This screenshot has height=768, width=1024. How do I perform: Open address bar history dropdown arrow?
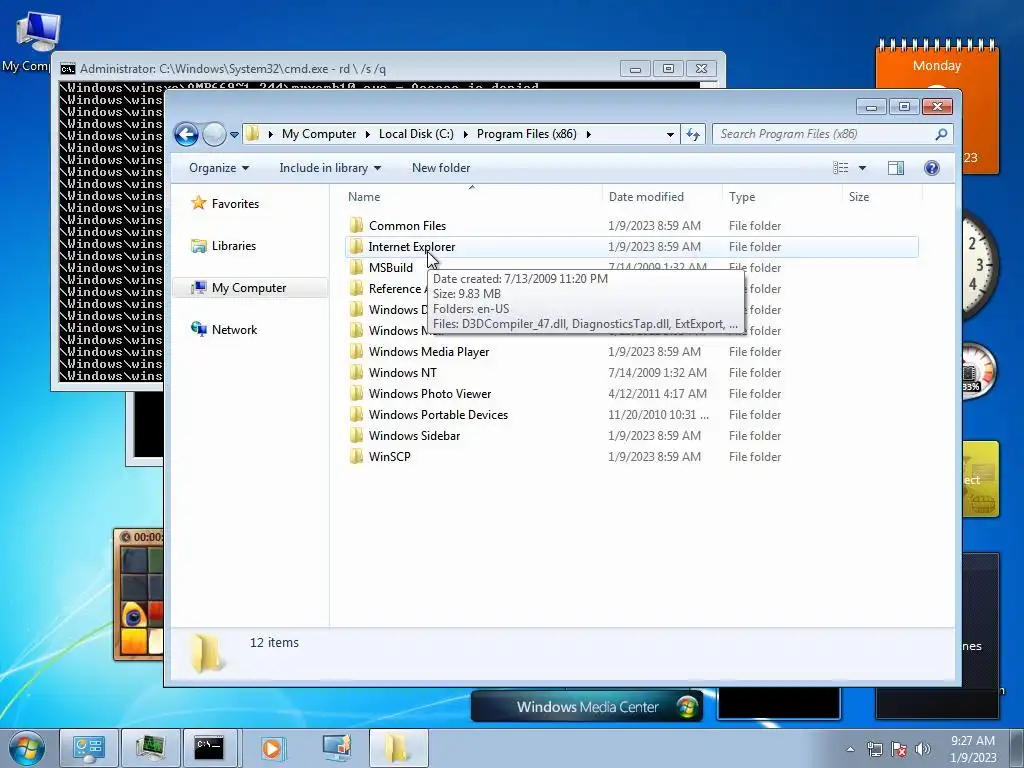click(x=670, y=135)
